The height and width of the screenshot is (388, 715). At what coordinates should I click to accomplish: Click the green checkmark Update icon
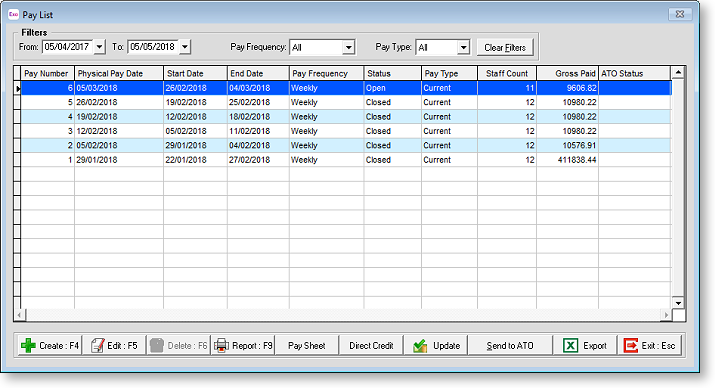coord(420,346)
